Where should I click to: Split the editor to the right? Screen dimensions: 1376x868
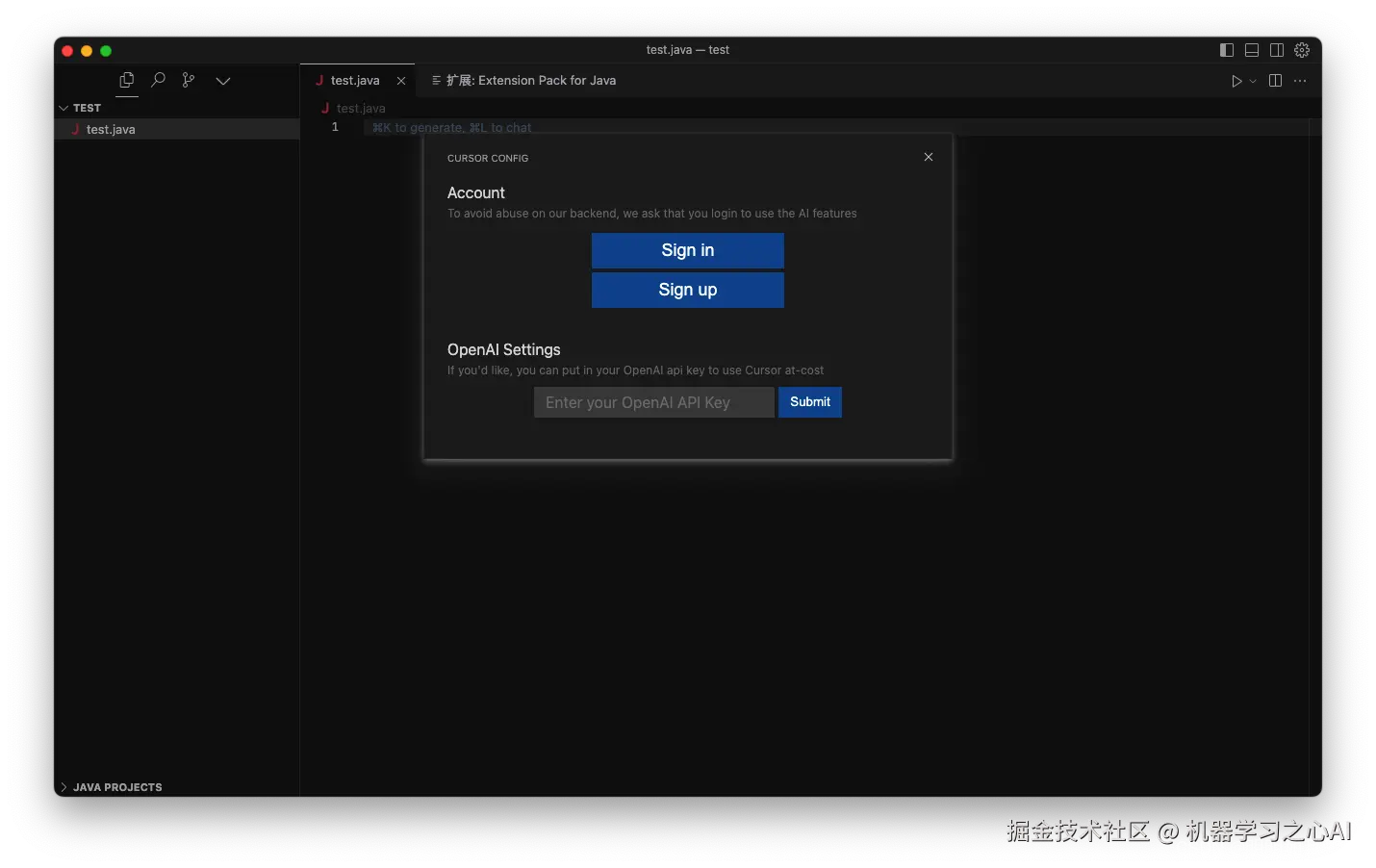point(1275,81)
